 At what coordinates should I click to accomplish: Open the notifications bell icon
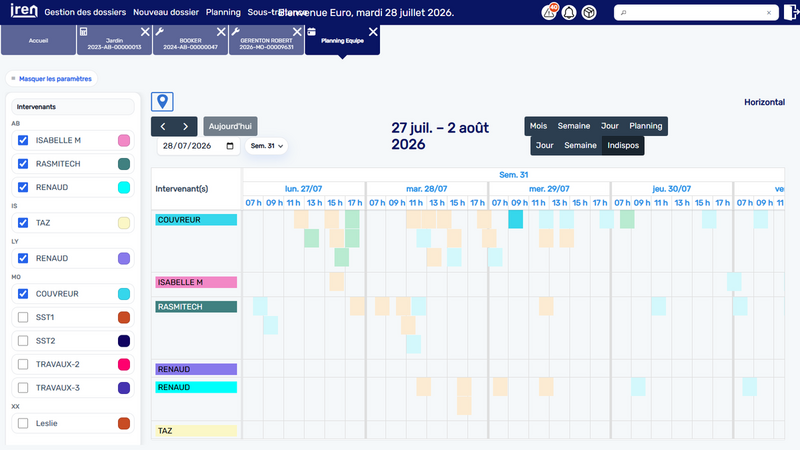click(569, 12)
